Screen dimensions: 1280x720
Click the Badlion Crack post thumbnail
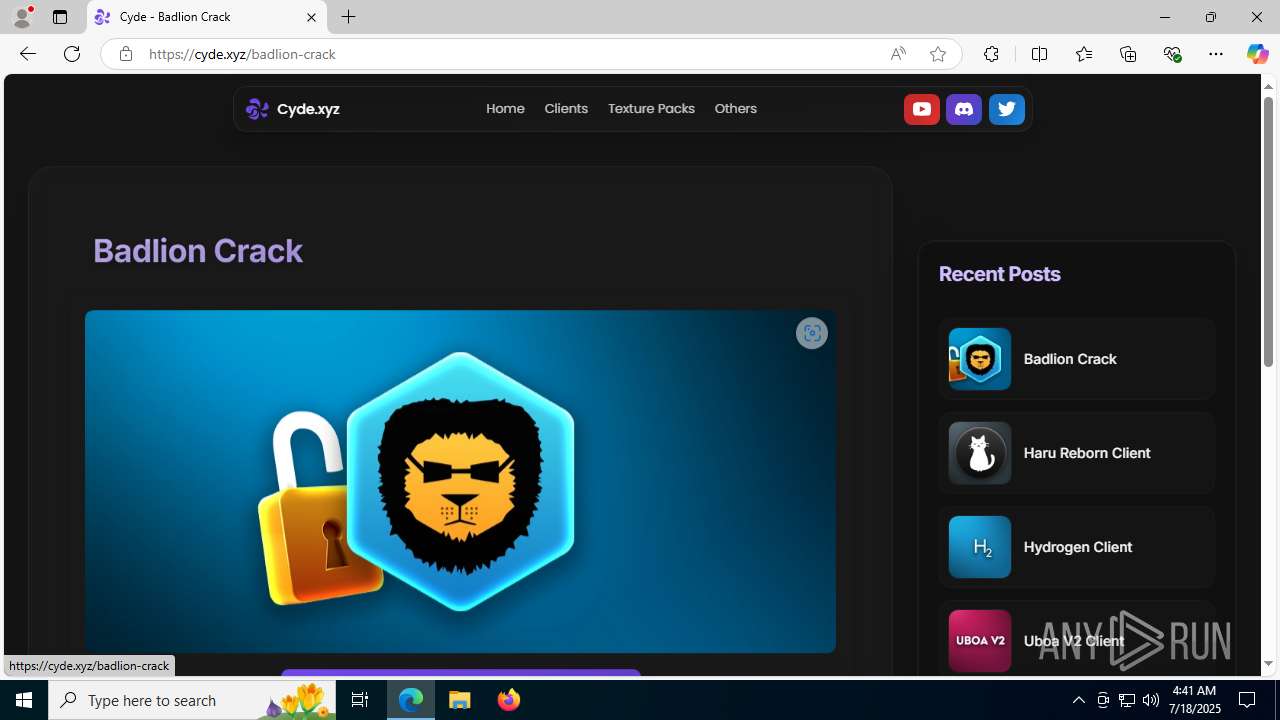pyautogui.click(x=979, y=359)
